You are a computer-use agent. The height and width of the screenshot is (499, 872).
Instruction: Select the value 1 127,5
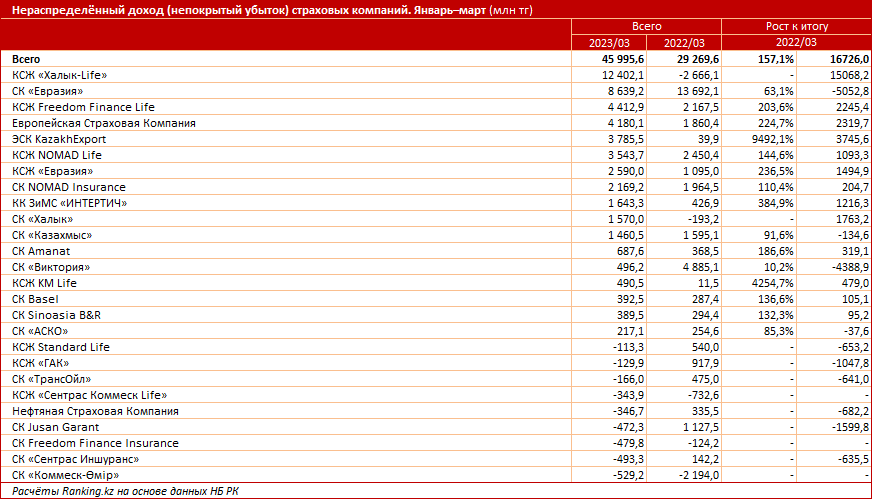701,428
